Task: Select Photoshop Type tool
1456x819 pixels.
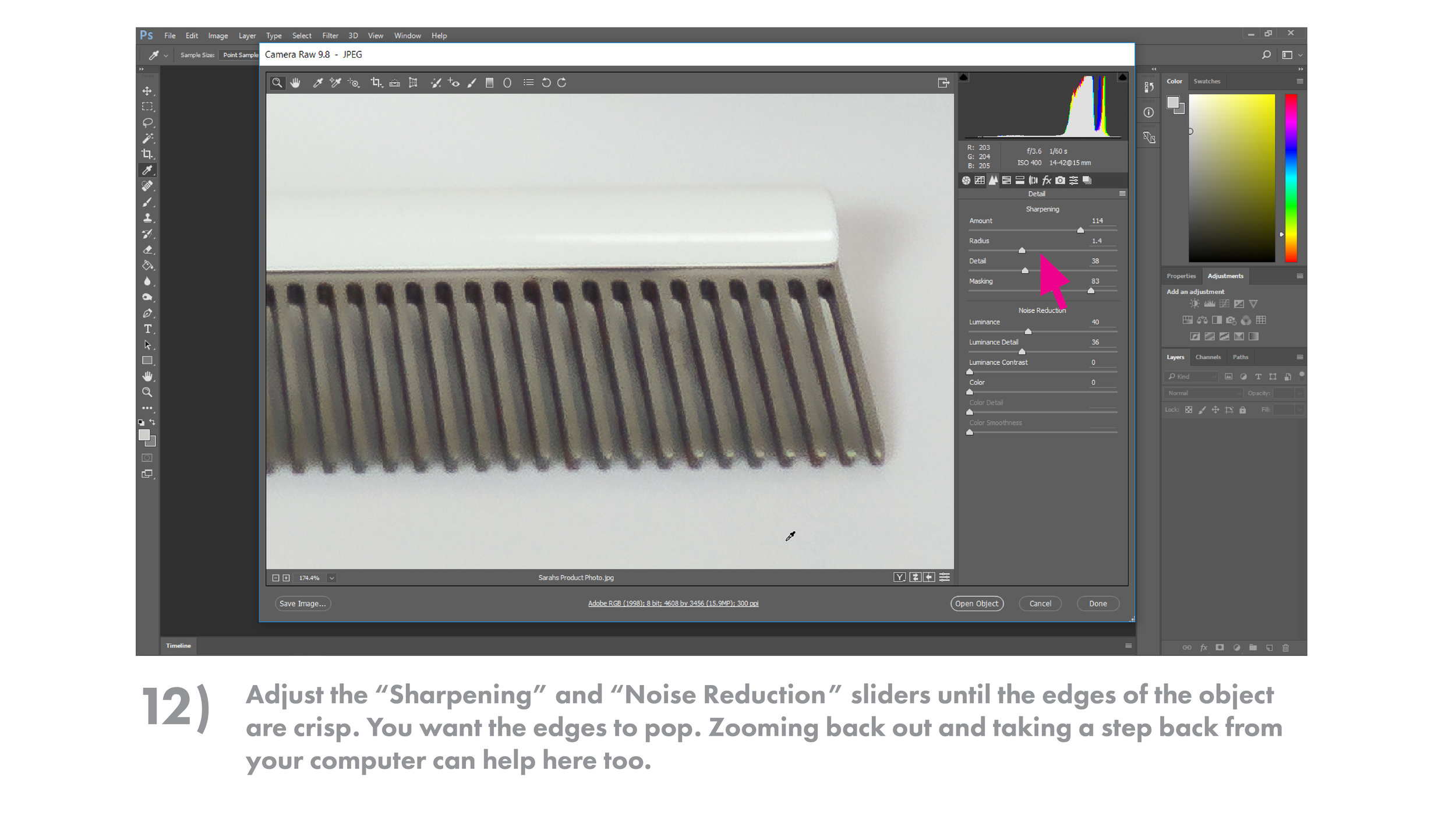Action: point(147,329)
